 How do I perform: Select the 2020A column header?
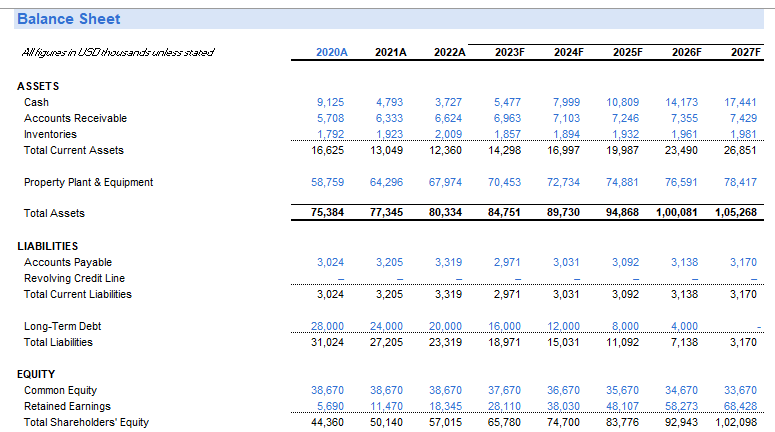[332, 52]
